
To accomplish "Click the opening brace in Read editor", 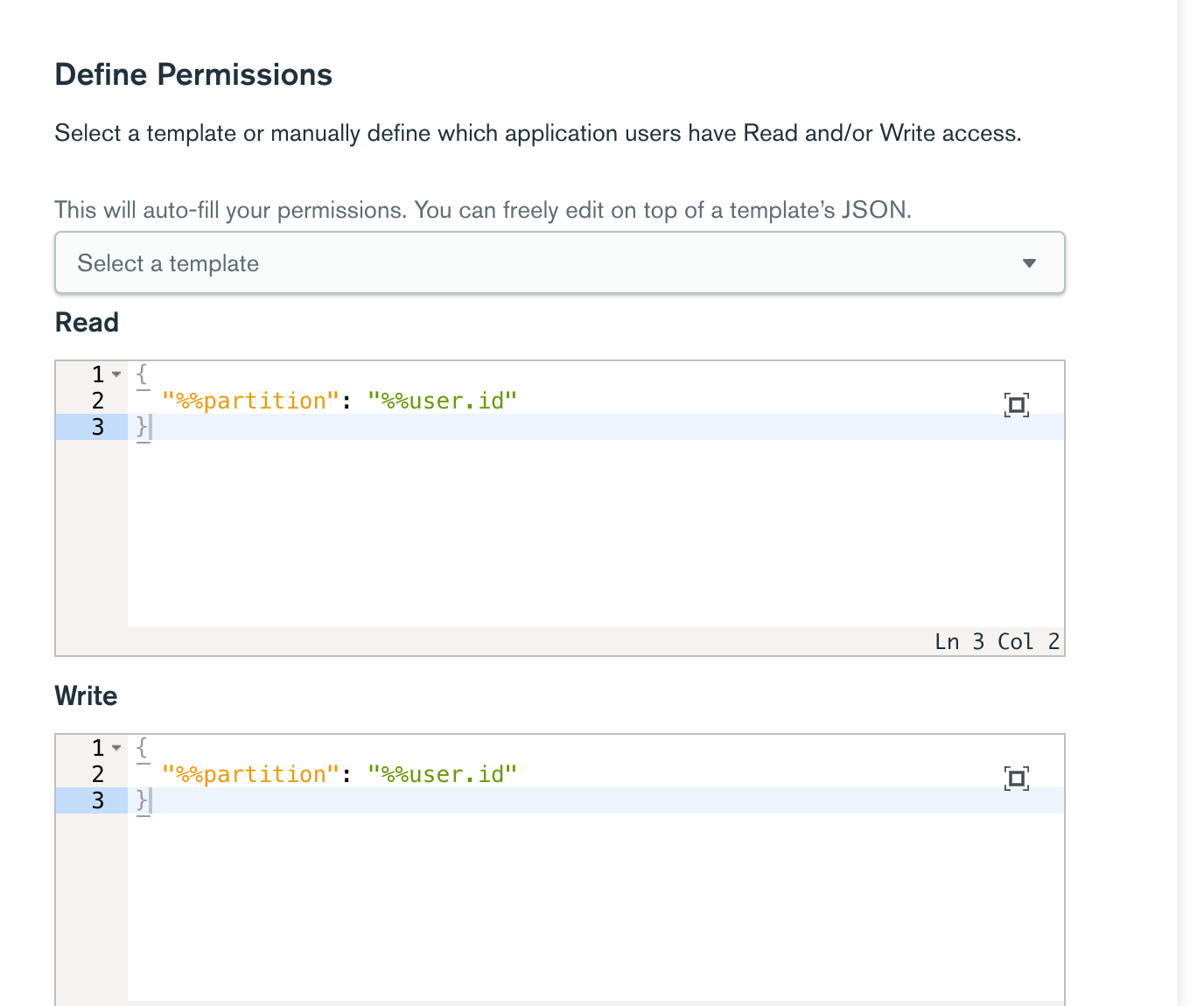I will point(143,374).
